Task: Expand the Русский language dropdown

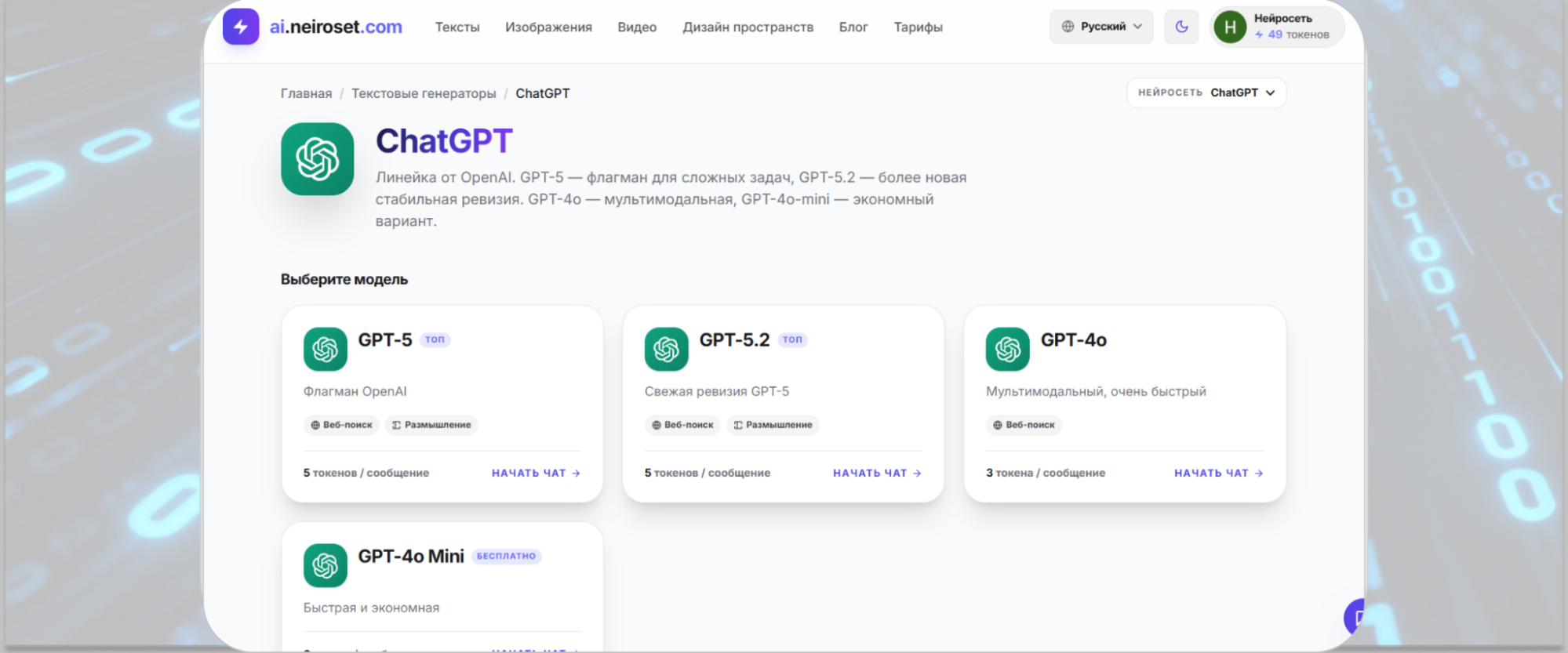Action: pos(1101,27)
